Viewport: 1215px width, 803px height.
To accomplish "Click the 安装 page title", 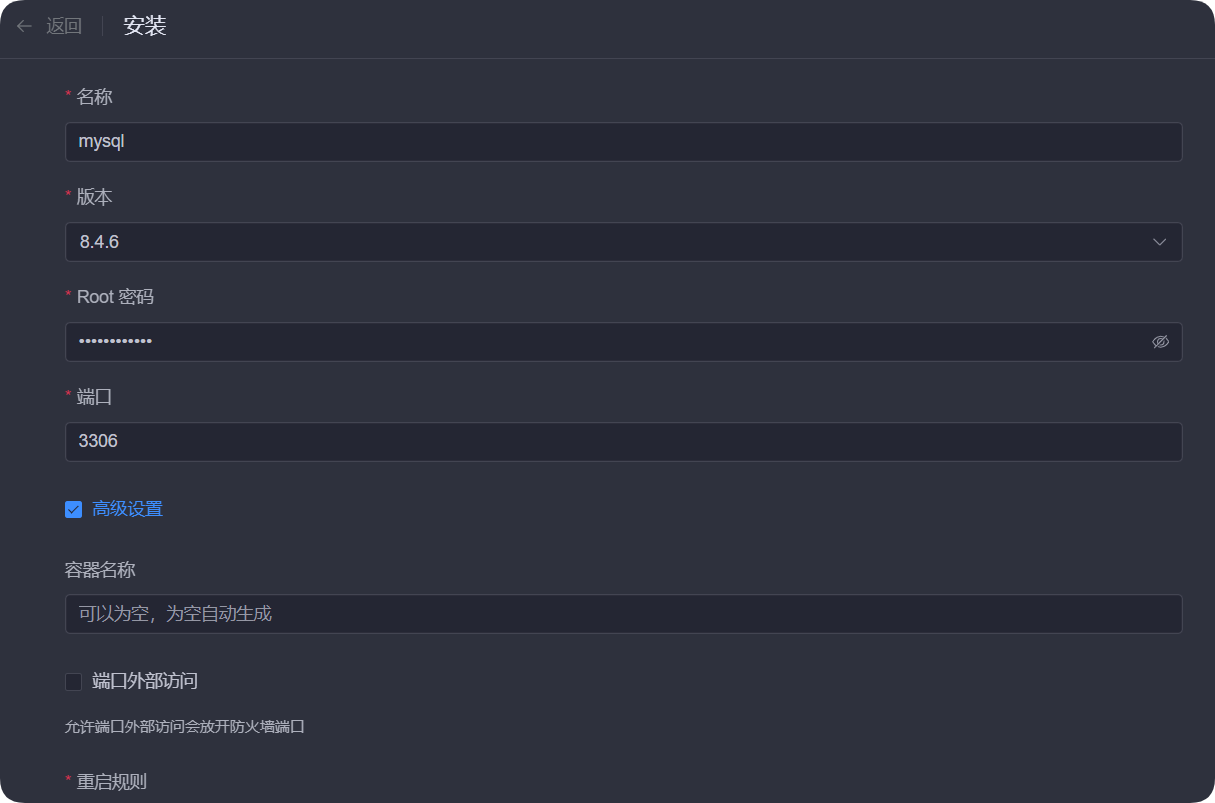I will [145, 27].
